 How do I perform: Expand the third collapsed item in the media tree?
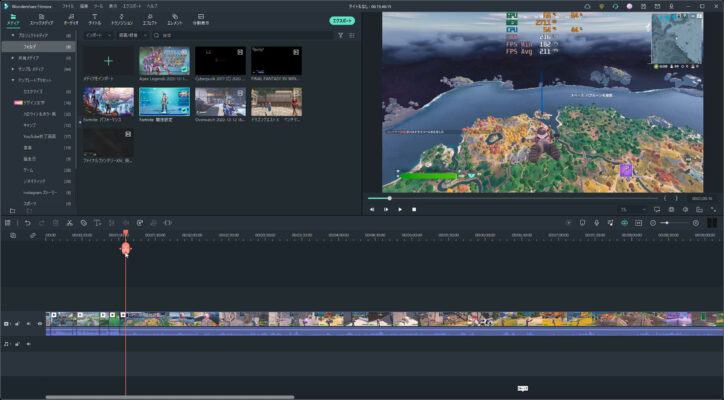(12, 69)
